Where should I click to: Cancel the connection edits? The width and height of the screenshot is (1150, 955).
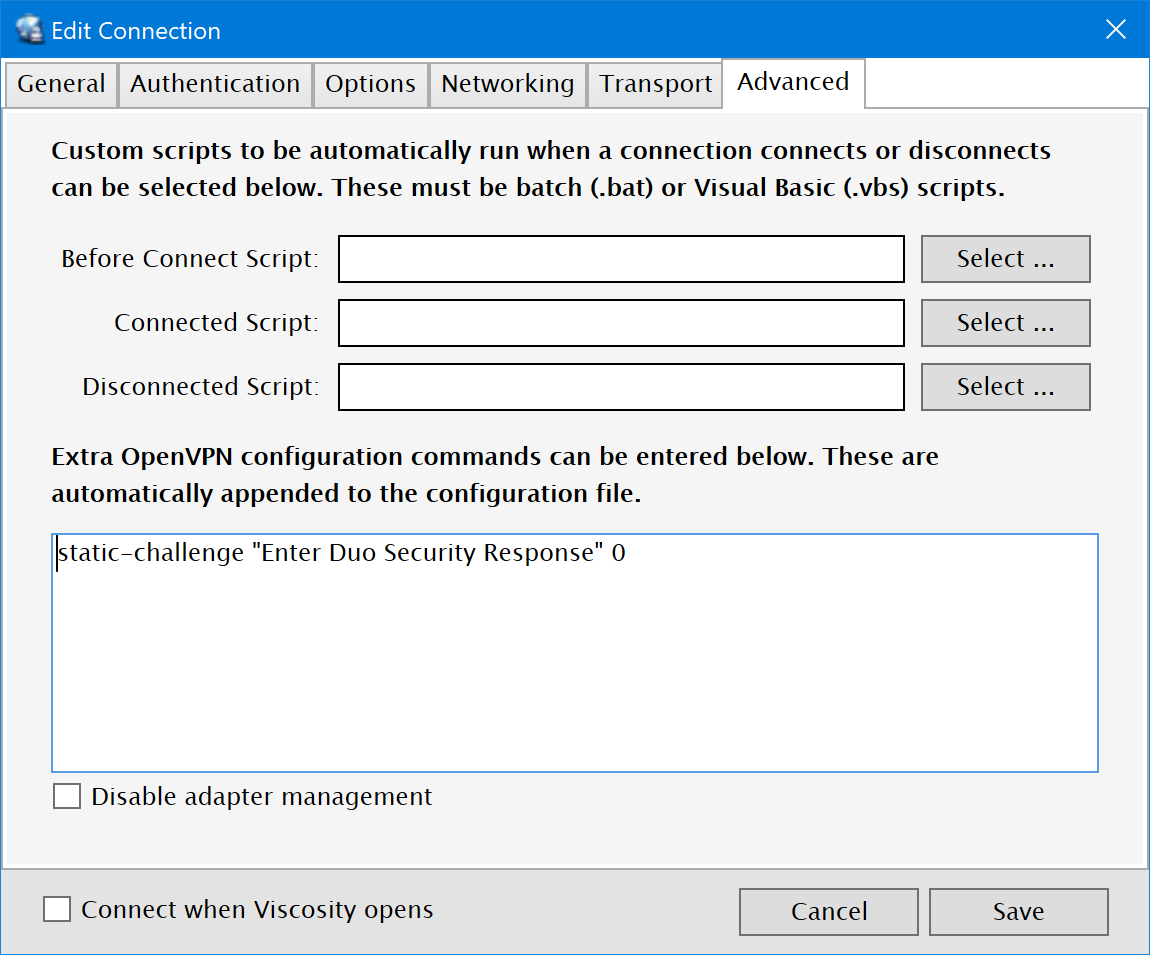point(828,911)
